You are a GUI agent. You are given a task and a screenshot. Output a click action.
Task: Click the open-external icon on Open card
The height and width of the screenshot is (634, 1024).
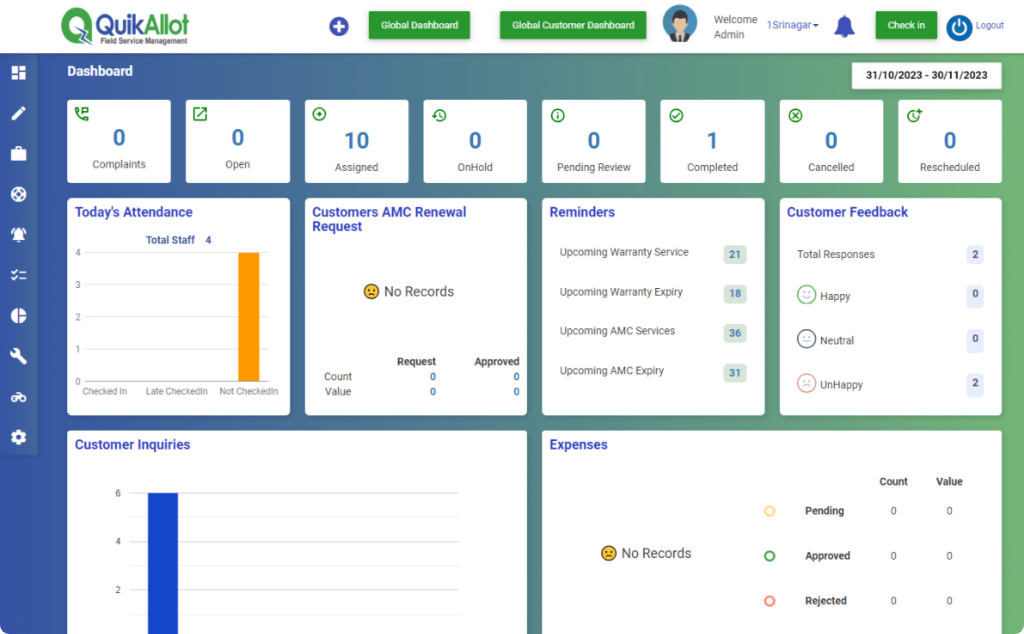[200, 114]
